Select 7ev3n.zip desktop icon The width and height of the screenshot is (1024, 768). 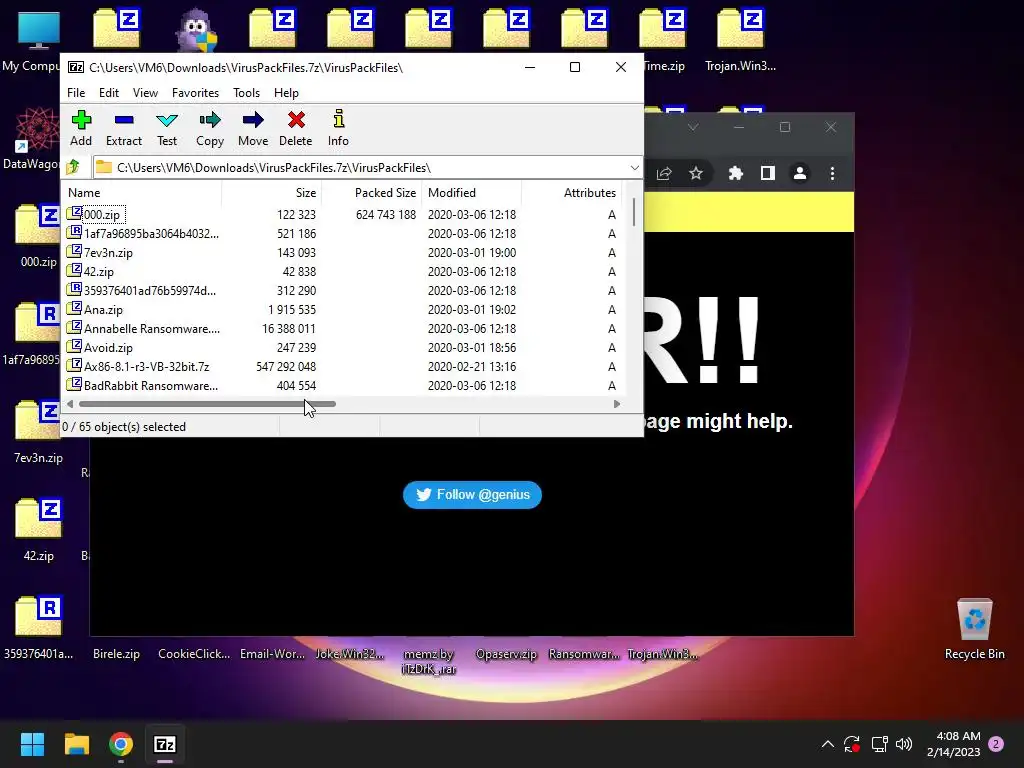[38, 432]
